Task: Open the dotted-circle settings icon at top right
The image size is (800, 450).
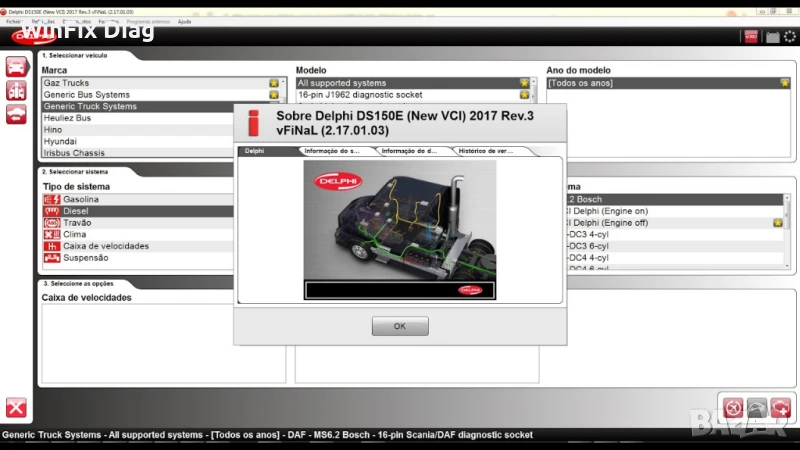Action: coord(790,37)
